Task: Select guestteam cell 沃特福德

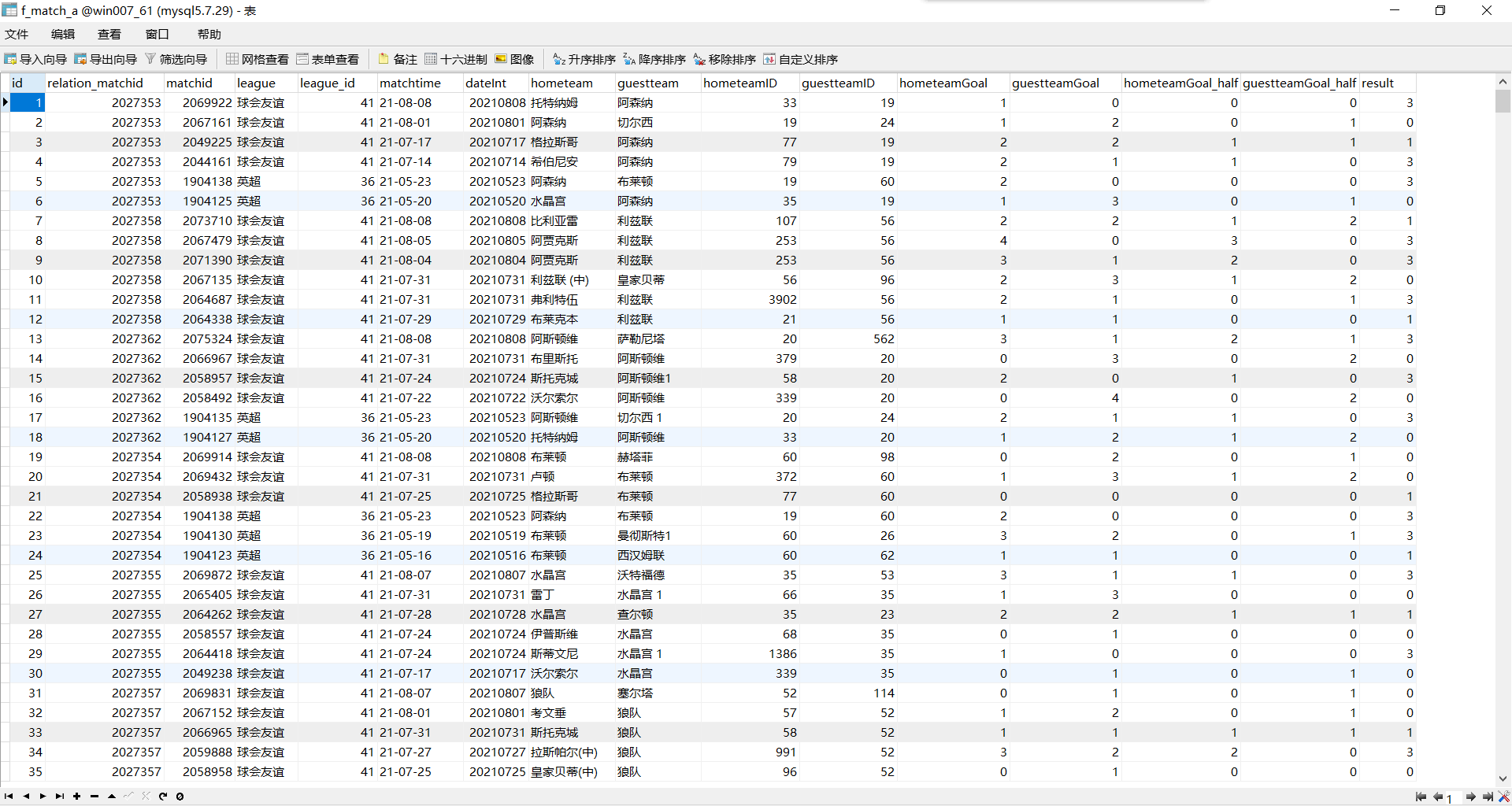Action: click(x=658, y=575)
